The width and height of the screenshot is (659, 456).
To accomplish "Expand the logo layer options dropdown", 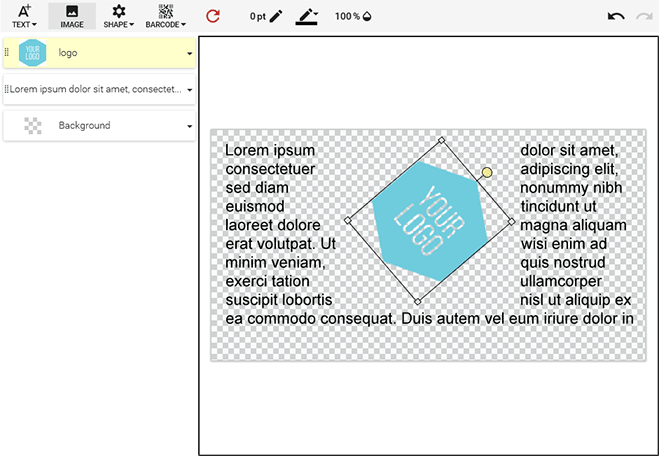I will point(190,53).
